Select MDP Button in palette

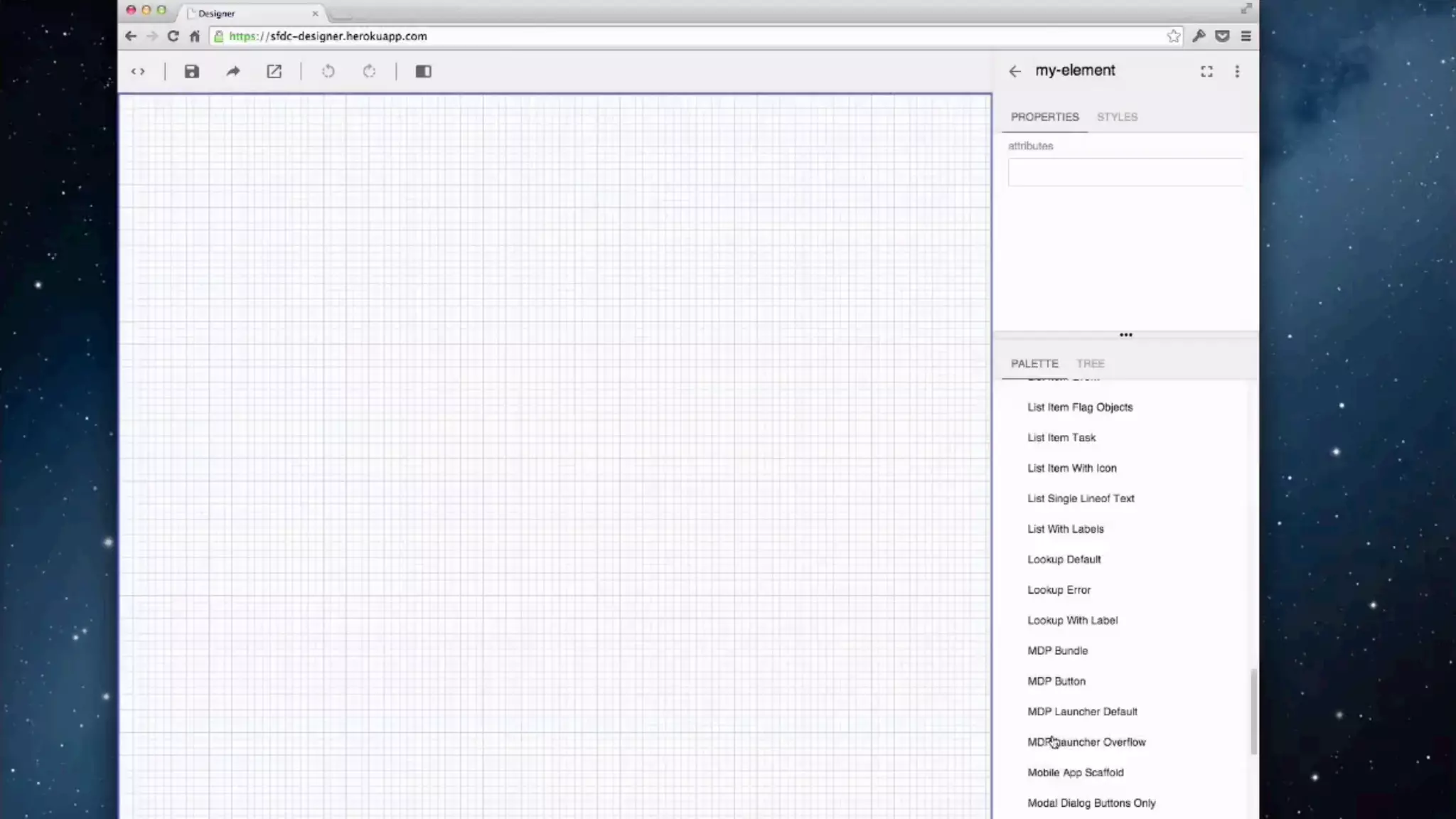[1056, 681]
